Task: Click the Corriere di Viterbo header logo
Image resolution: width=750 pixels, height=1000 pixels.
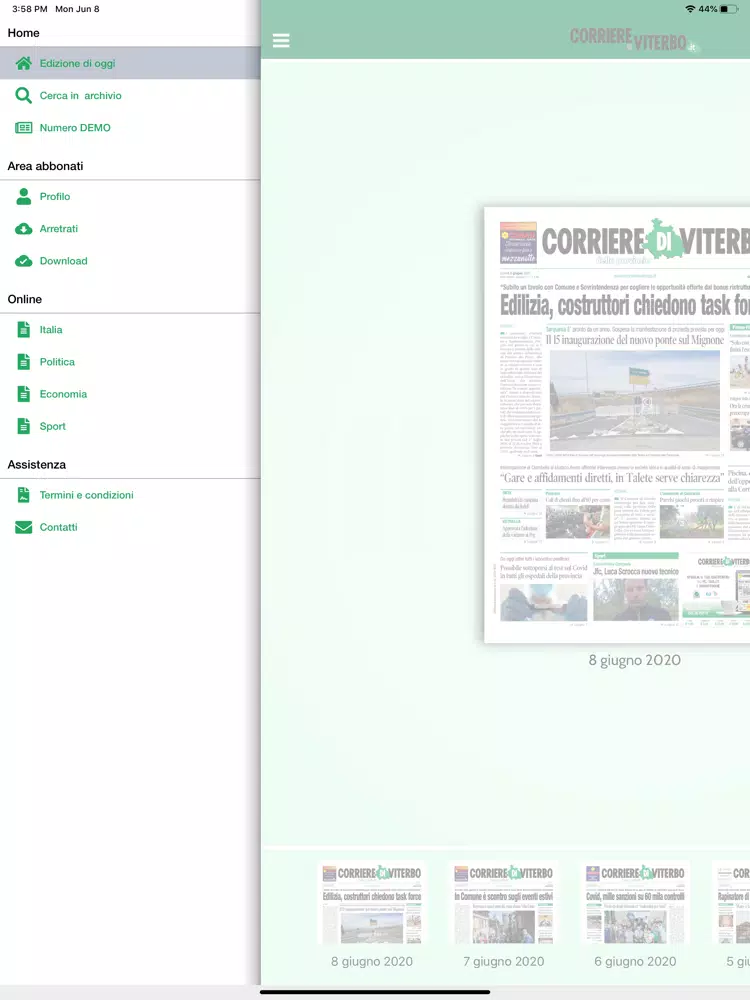Action: (635, 40)
